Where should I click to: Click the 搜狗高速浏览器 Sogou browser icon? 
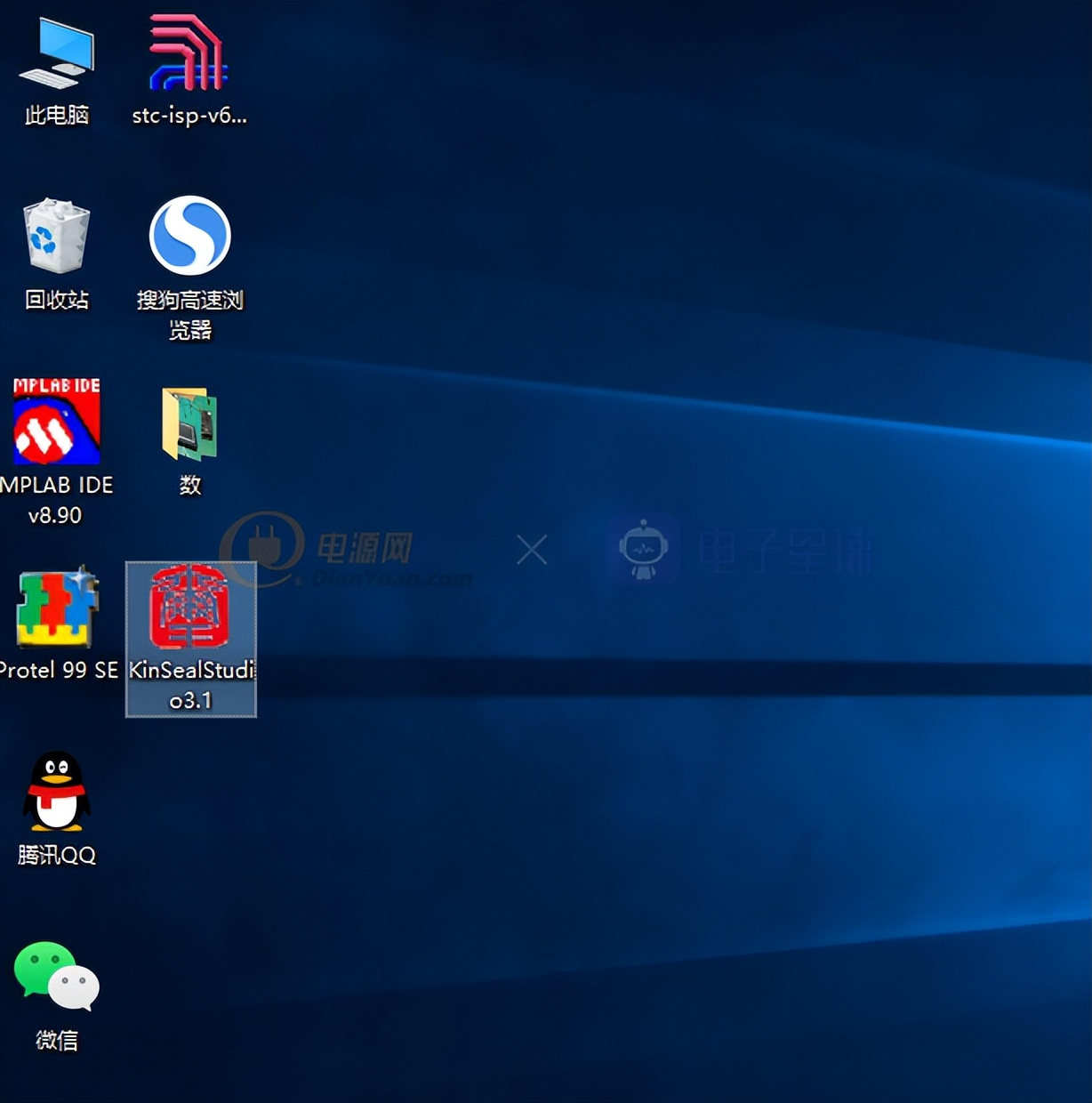189,236
